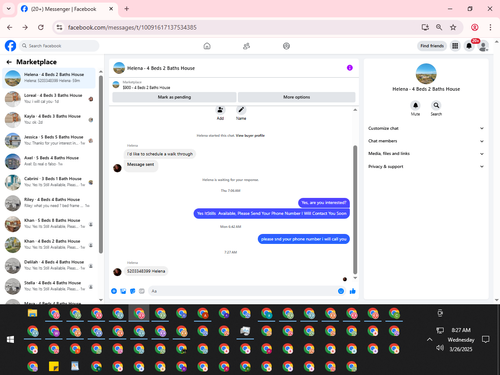Open conversation information purple icon
The height and width of the screenshot is (375, 500).
click(350, 68)
